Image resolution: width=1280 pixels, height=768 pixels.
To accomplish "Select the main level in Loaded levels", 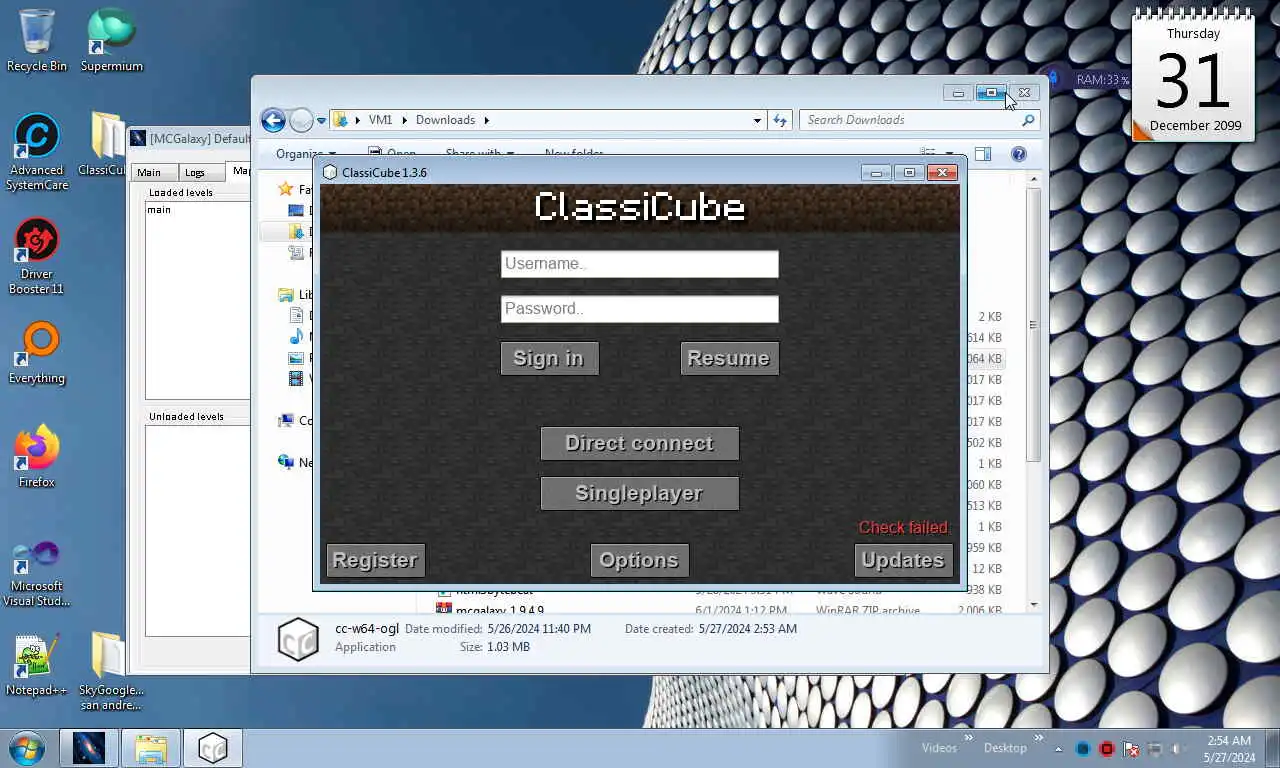I will (x=159, y=210).
